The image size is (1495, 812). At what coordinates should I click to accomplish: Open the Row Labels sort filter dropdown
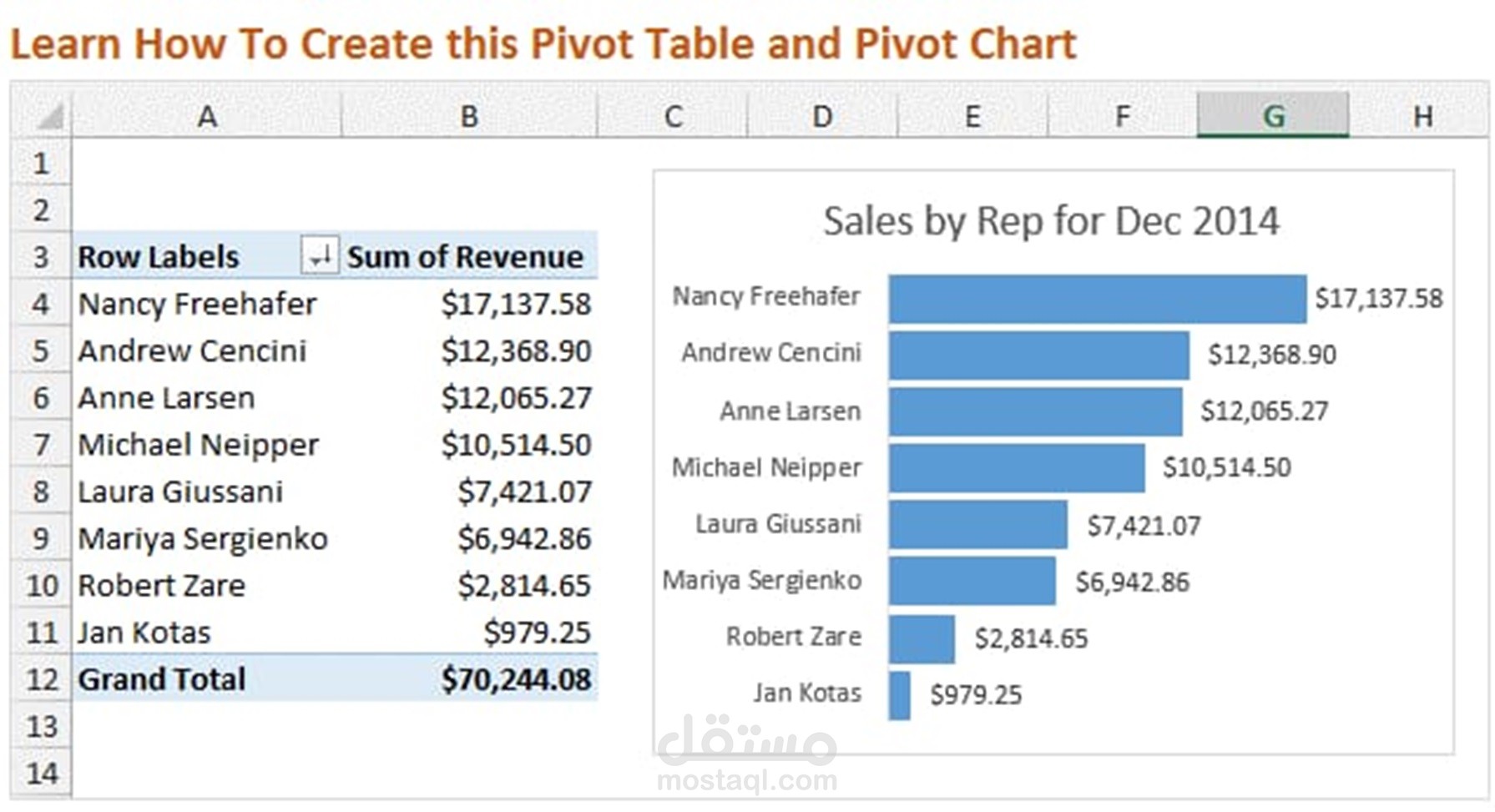(319, 255)
